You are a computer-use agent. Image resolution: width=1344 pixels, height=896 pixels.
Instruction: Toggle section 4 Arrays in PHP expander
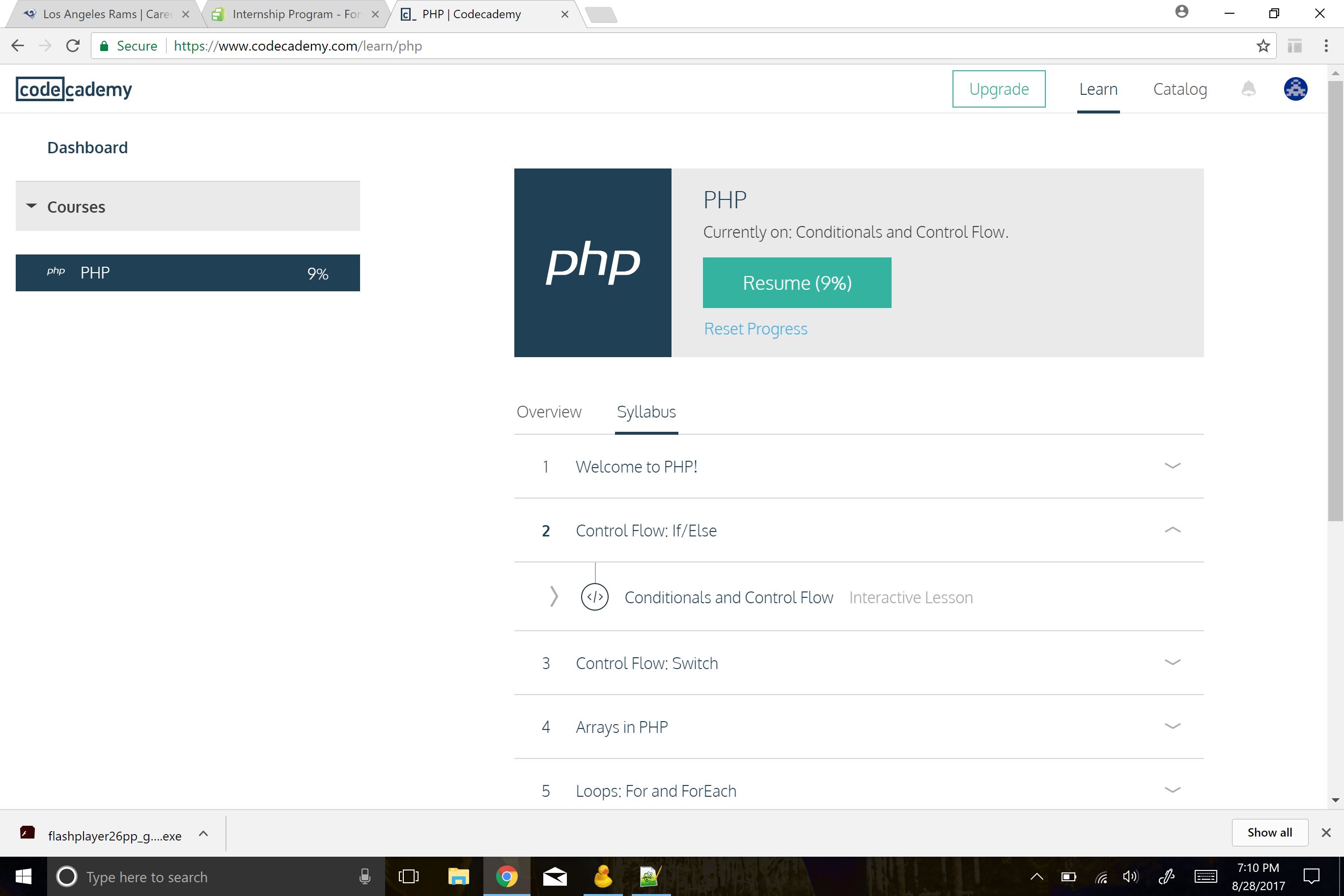1173,727
